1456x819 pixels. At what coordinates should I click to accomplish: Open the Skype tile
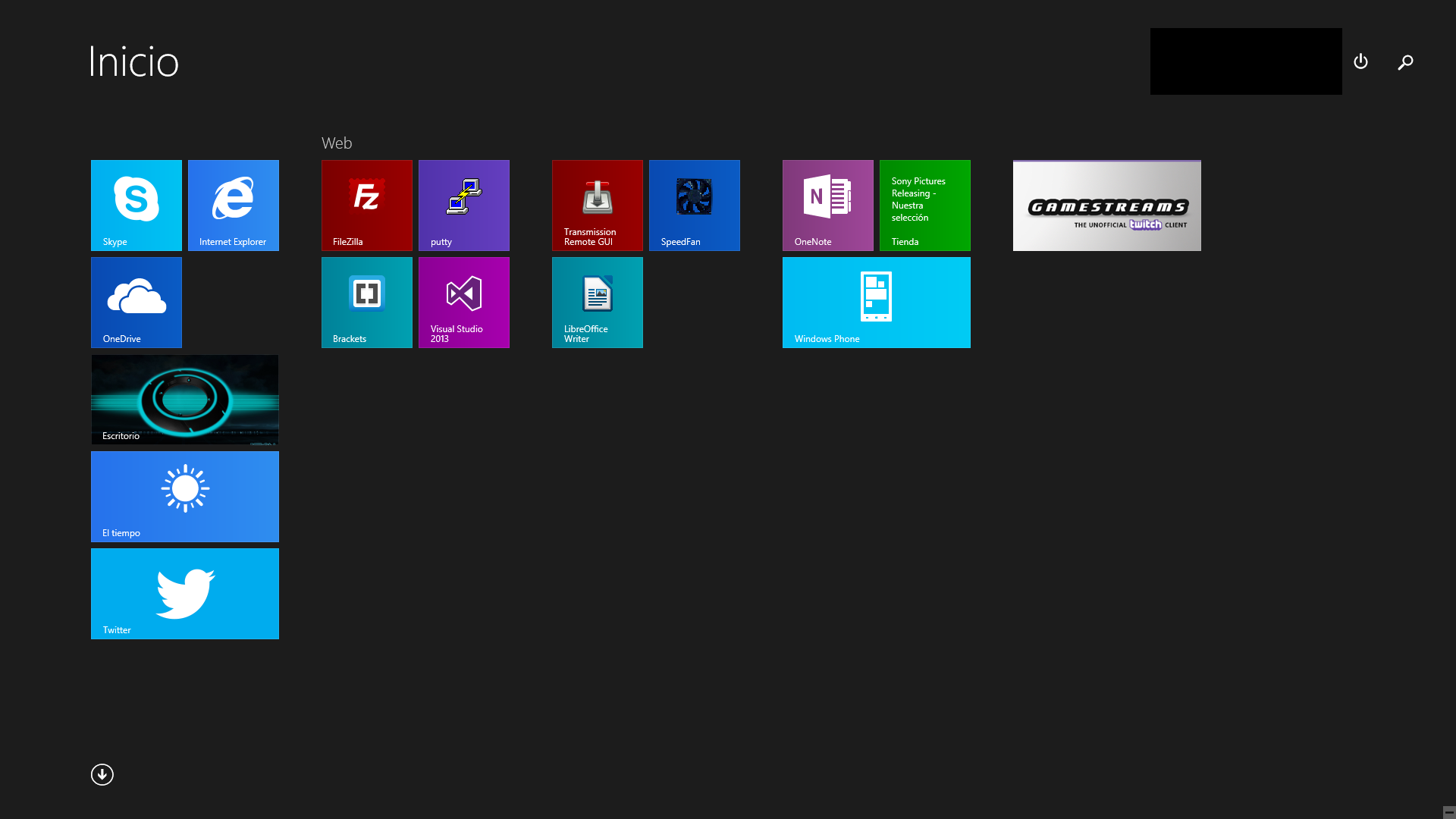136,206
